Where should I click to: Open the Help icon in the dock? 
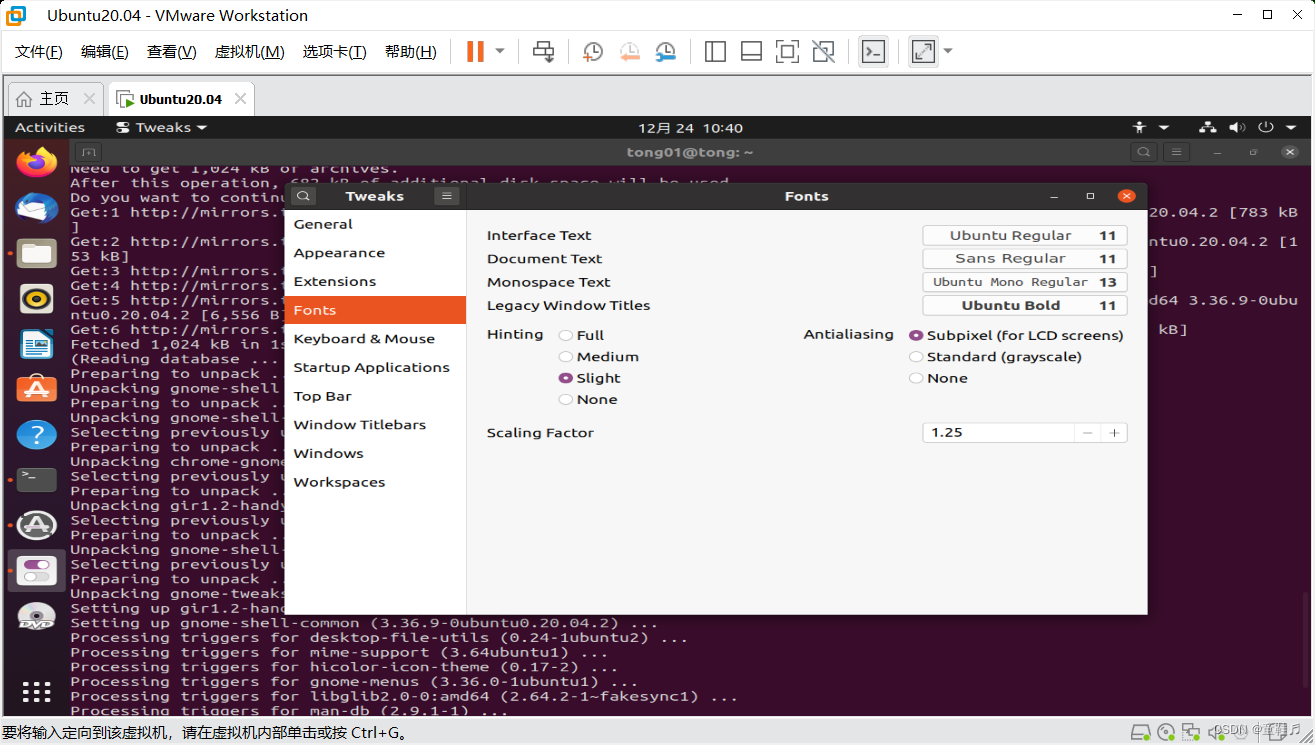[37, 434]
